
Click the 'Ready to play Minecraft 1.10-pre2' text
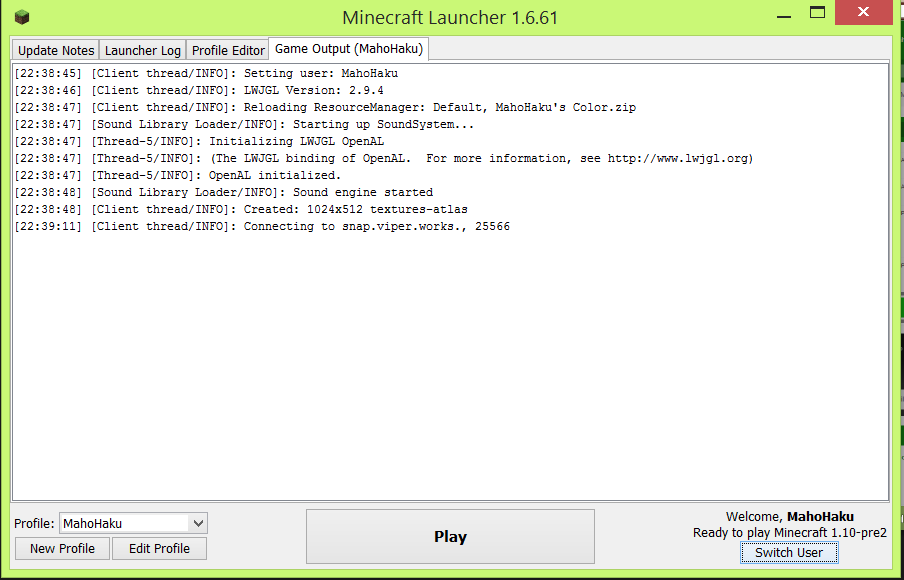790,533
